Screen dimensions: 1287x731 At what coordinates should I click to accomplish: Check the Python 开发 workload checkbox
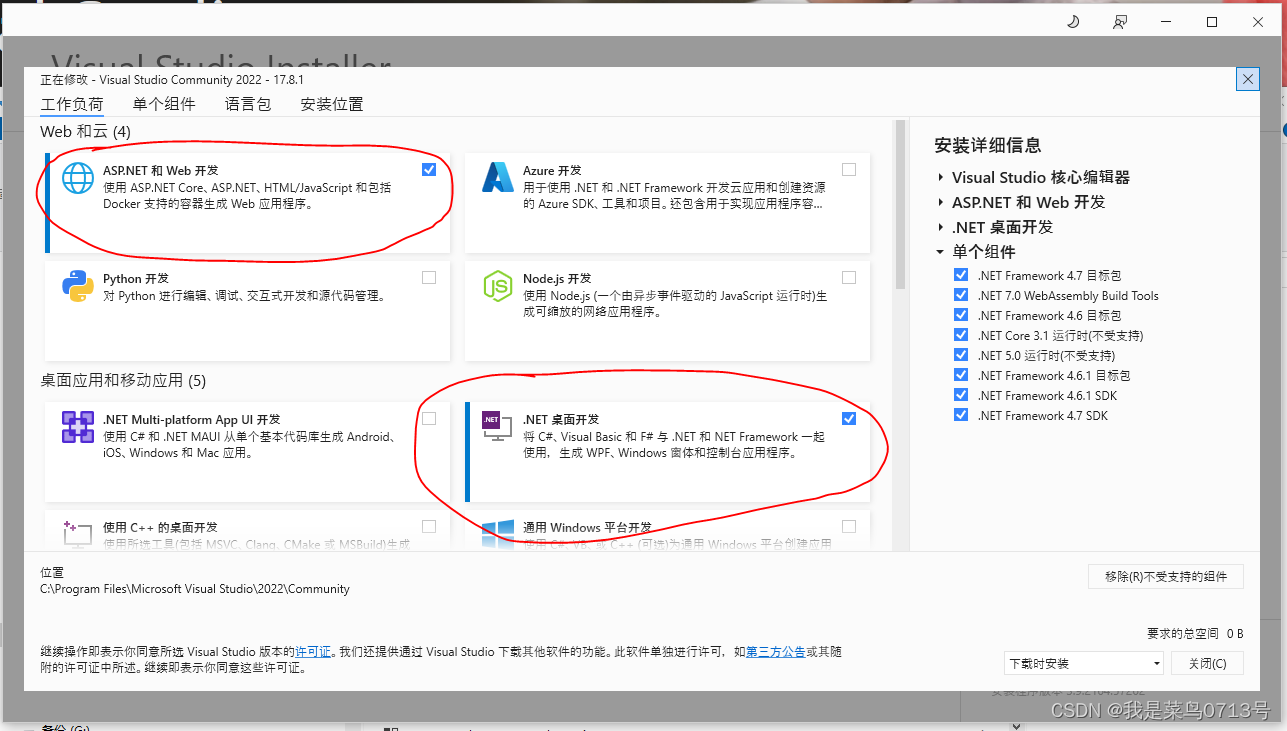(x=429, y=277)
